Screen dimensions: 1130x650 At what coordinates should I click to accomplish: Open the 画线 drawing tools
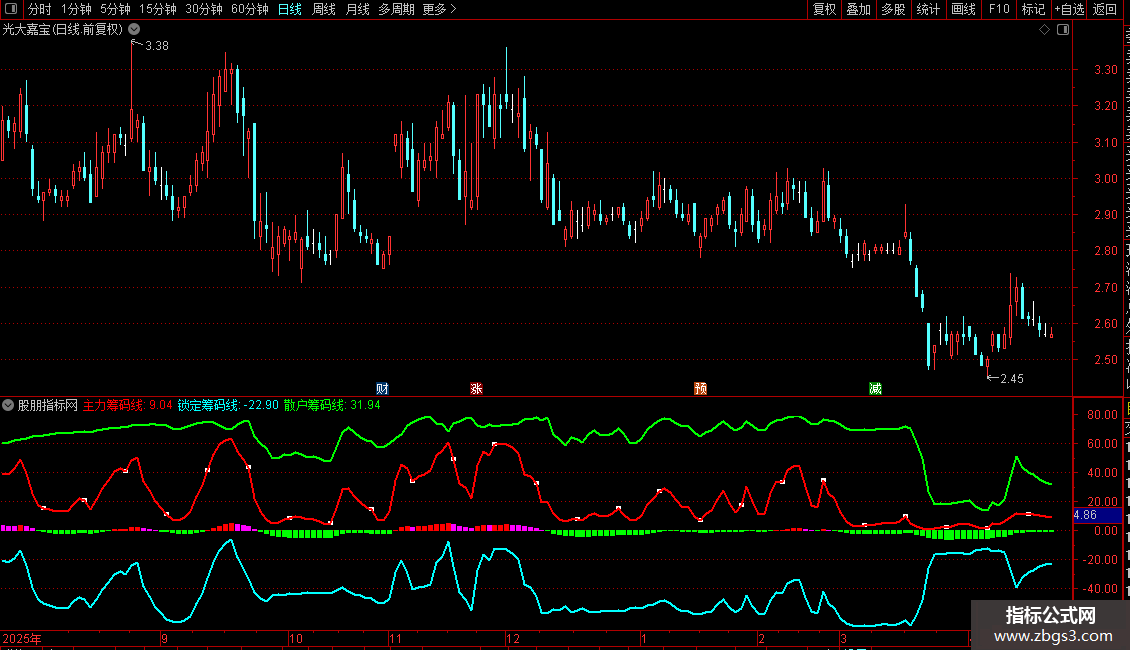coord(963,9)
